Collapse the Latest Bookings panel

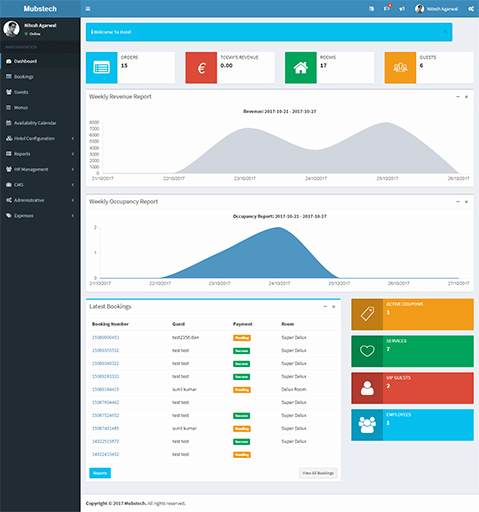click(x=325, y=306)
